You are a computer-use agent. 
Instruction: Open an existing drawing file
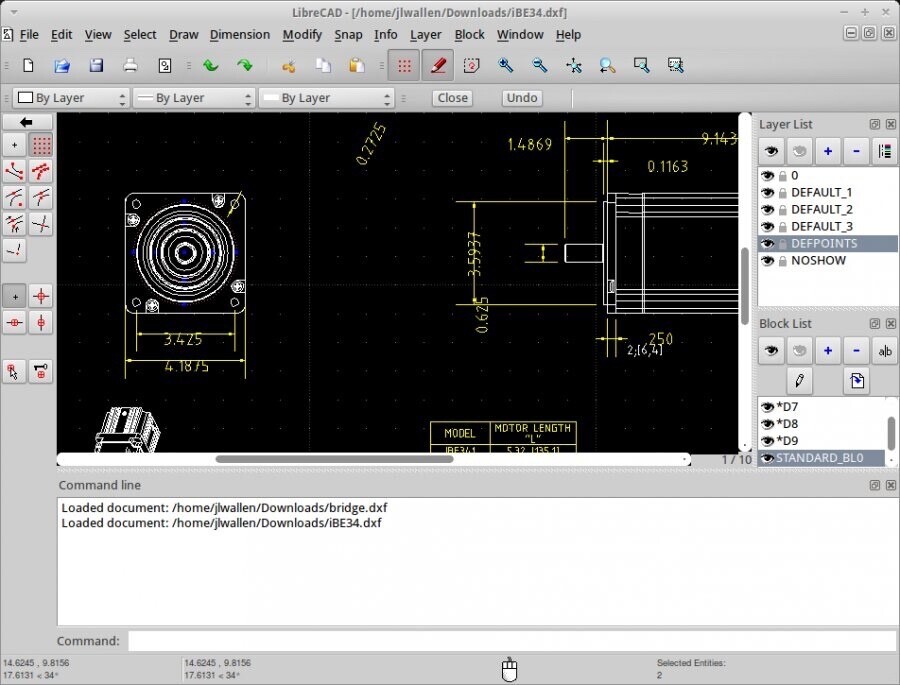pyautogui.click(x=61, y=65)
